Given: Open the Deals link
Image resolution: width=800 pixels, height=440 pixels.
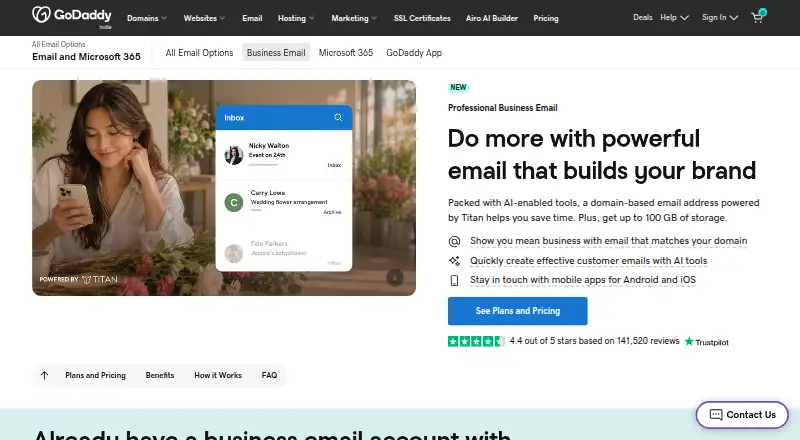Looking at the screenshot, I should pos(643,17).
